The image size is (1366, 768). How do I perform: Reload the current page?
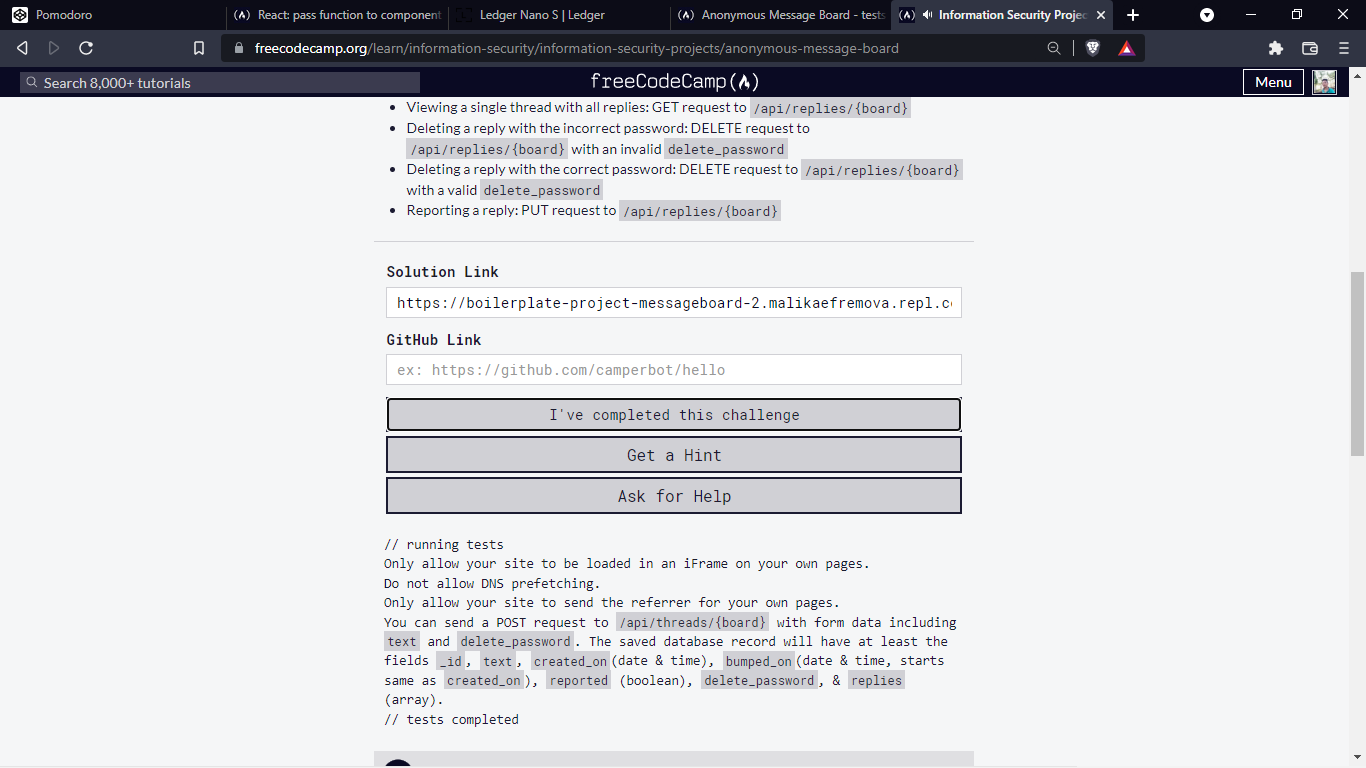(86, 48)
